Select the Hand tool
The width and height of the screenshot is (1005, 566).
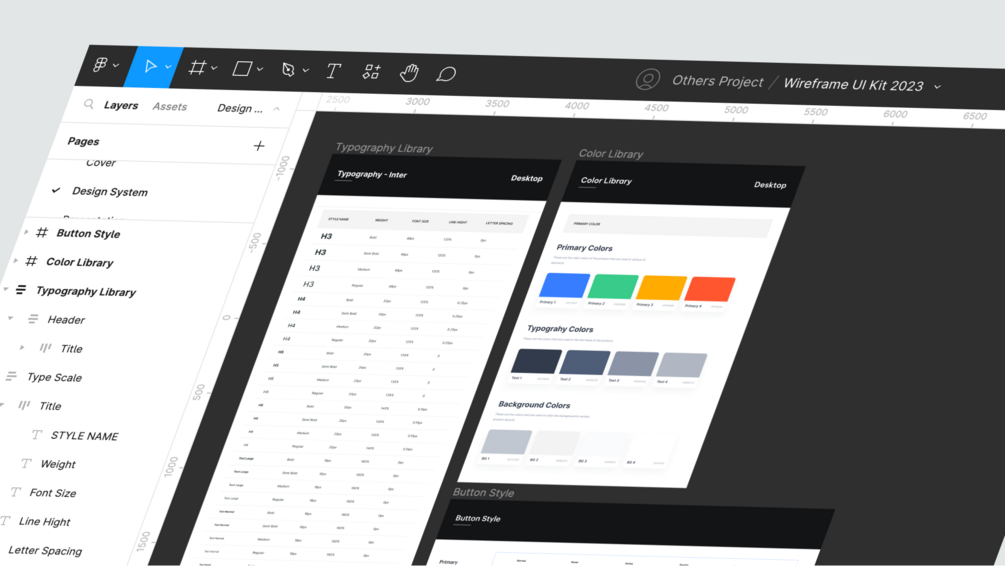pyautogui.click(x=409, y=73)
